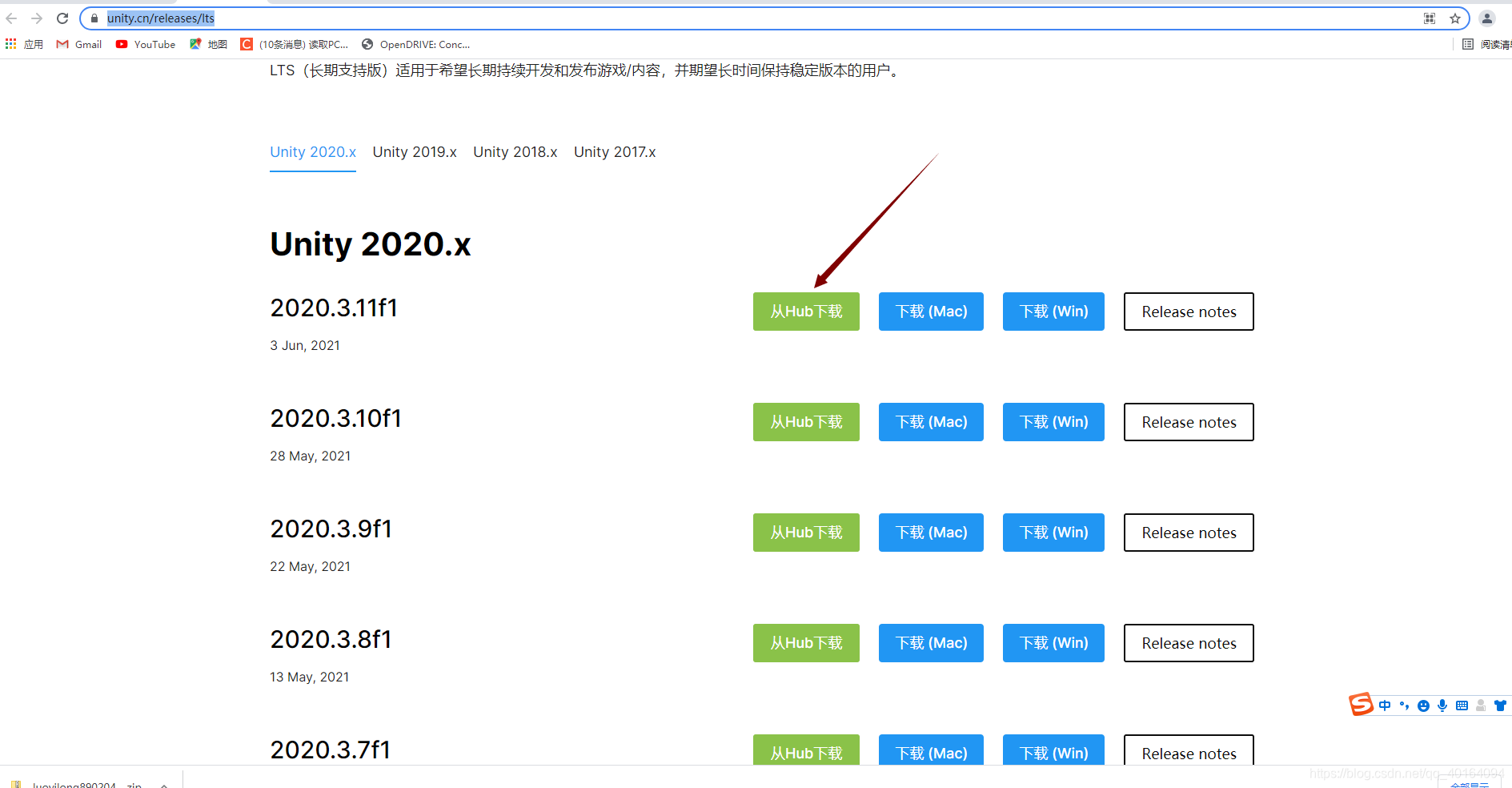1512x788 pixels.
Task: Download 2020.3.9f1 for Windows
Action: [x=1053, y=533]
